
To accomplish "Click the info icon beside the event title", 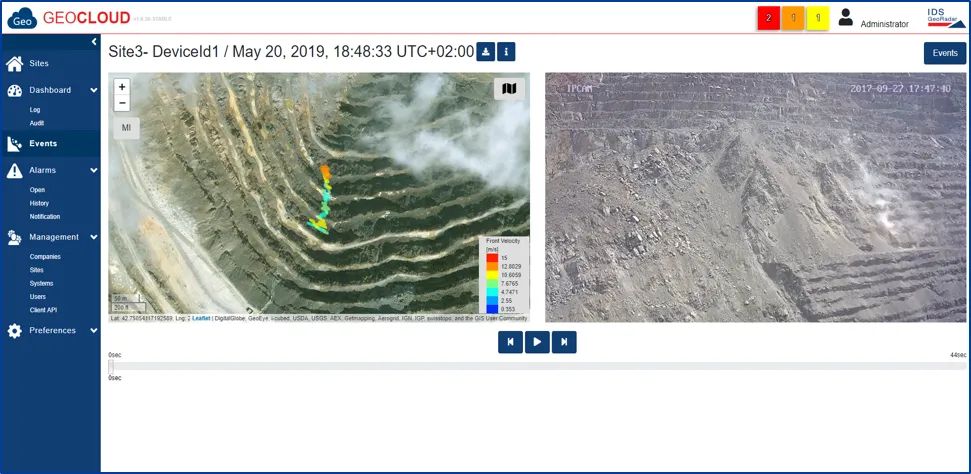I will [x=506, y=52].
